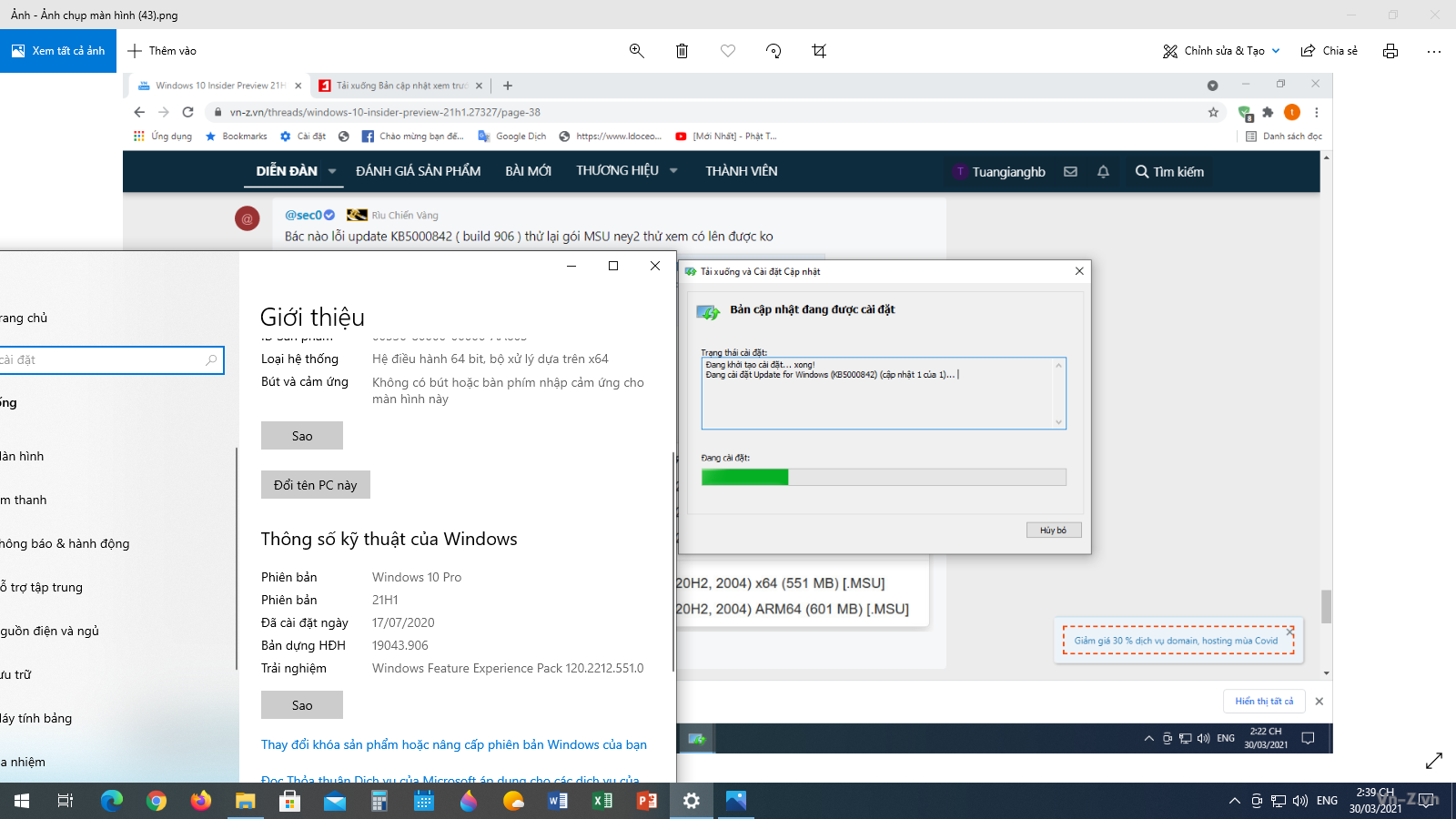The height and width of the screenshot is (819, 1456).
Task: Click the volume icon in system tray
Action: [x=1300, y=801]
